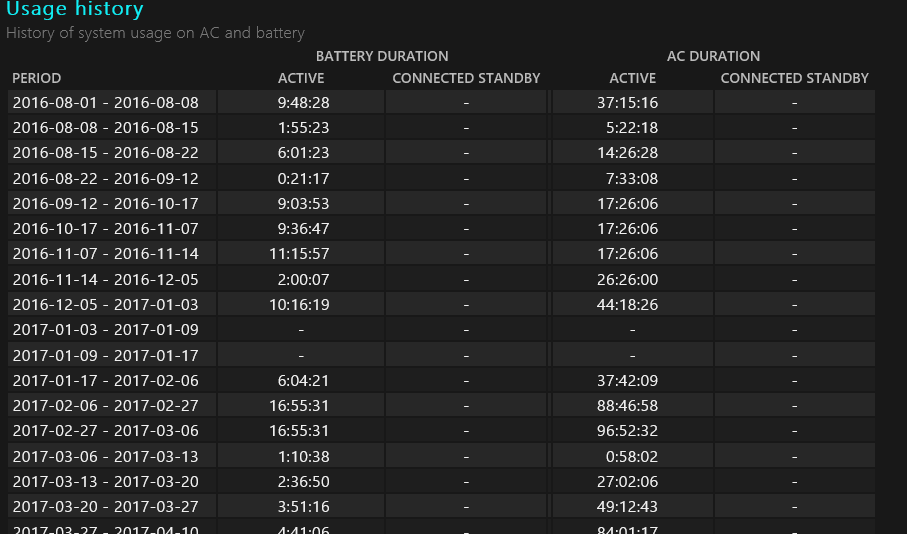The image size is (907, 534).
Task: Click the 2017-02-06 - 2017-02-27 period cell
Action: click(x=105, y=405)
